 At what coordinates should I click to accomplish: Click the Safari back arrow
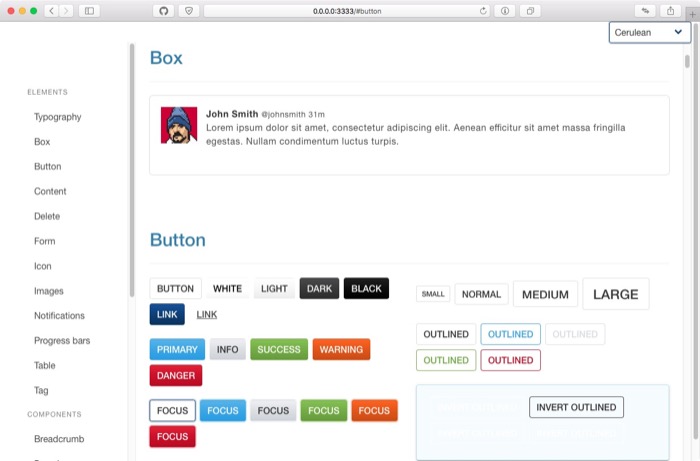pos(50,11)
